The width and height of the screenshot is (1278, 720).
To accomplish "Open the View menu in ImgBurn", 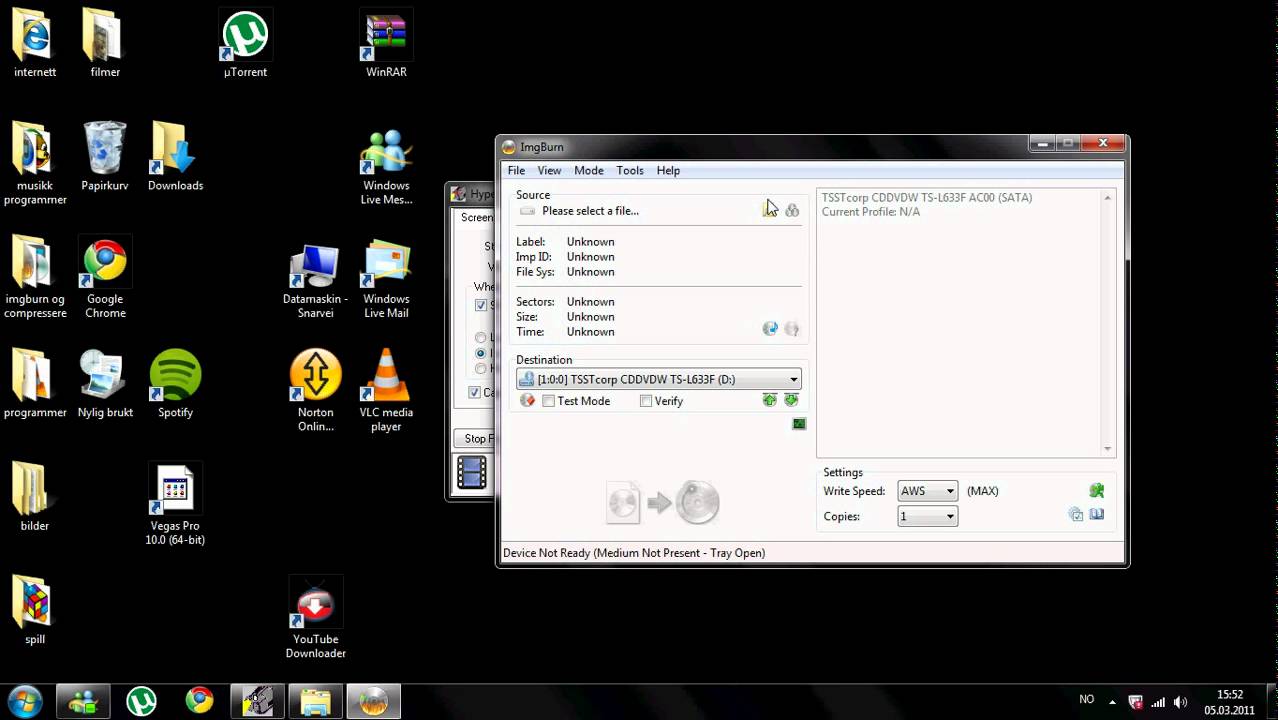I will pyautogui.click(x=549, y=171).
